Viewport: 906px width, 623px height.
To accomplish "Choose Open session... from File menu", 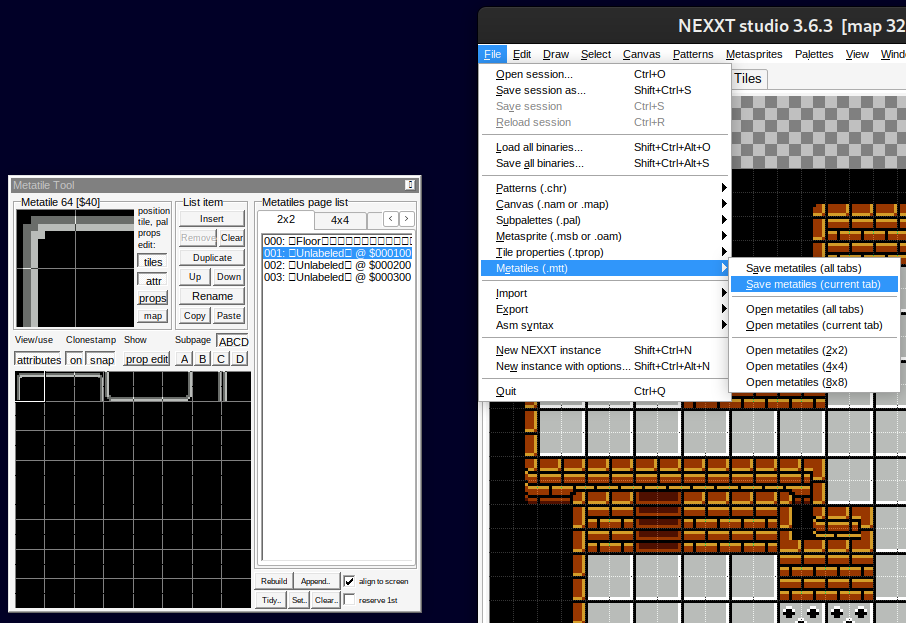I will pyautogui.click(x=605, y=74).
